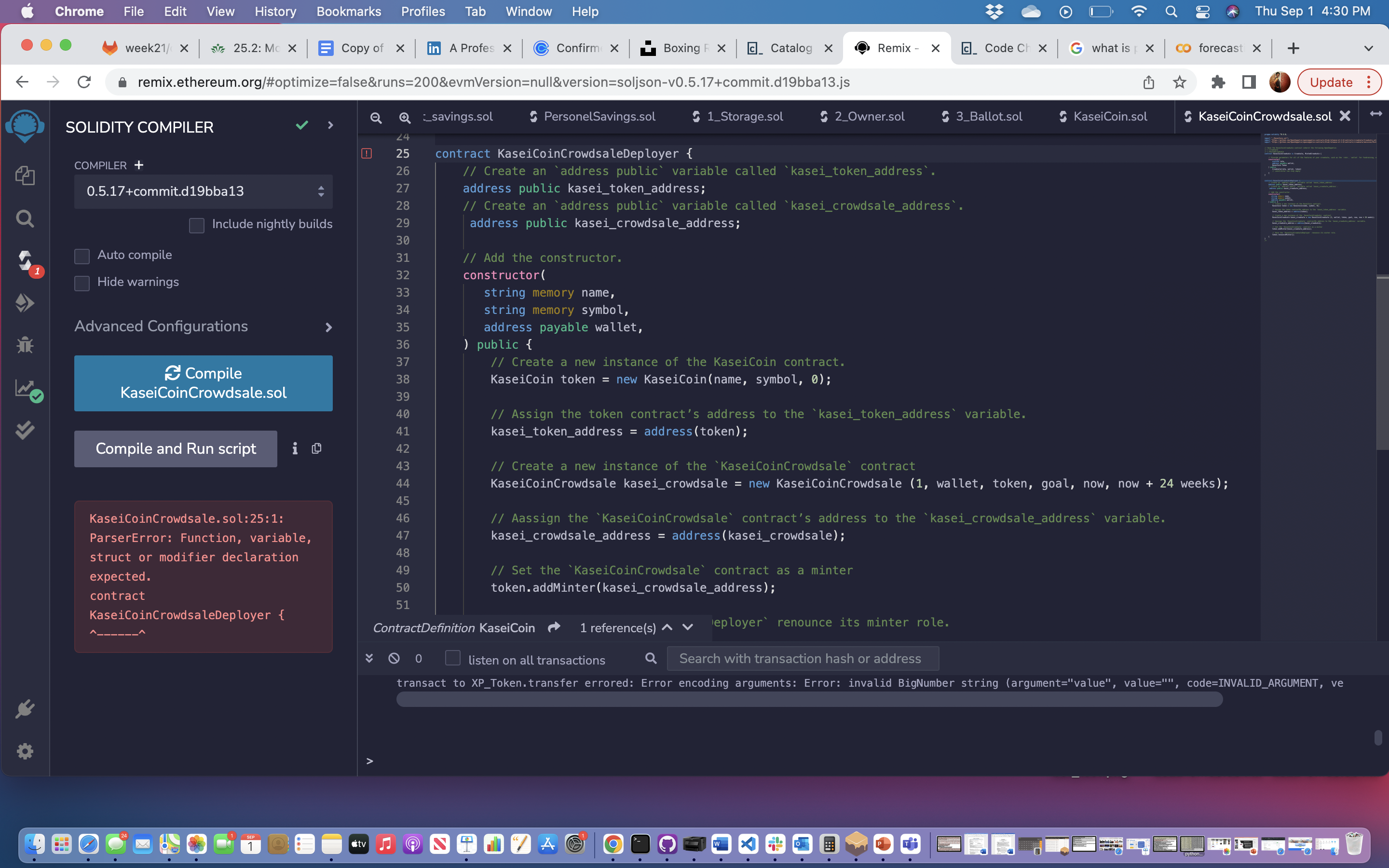The width and height of the screenshot is (1389, 868).
Task: Copy the script with the copy icon
Action: click(x=316, y=448)
